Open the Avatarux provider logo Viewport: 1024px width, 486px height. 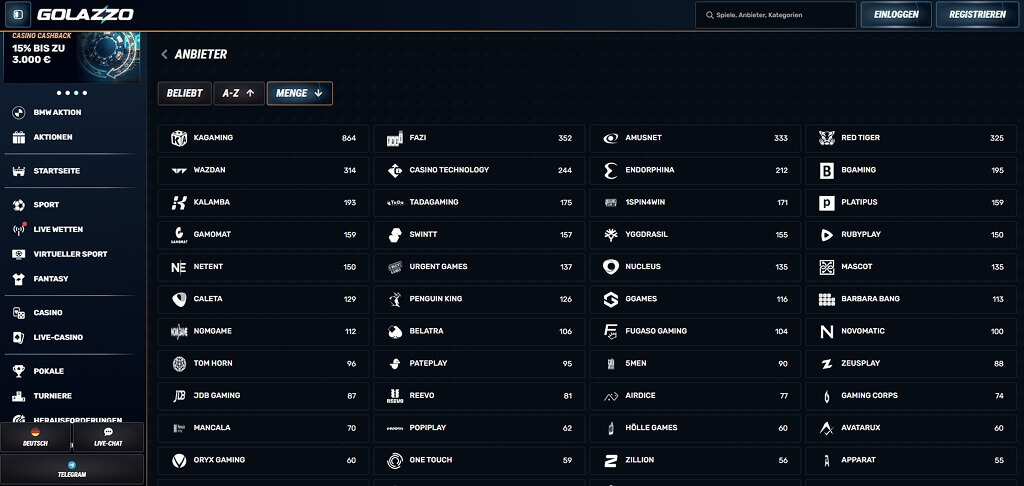point(827,429)
